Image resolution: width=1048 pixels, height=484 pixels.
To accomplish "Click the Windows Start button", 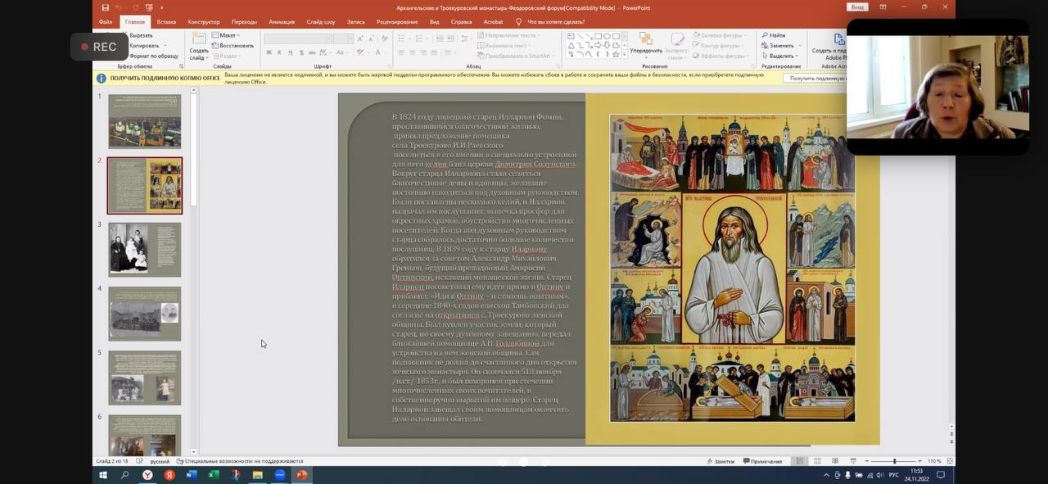I will (x=103, y=475).
